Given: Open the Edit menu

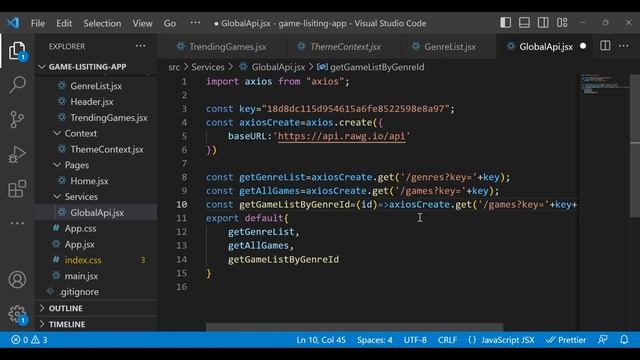Looking at the screenshot, I should click(64, 23).
